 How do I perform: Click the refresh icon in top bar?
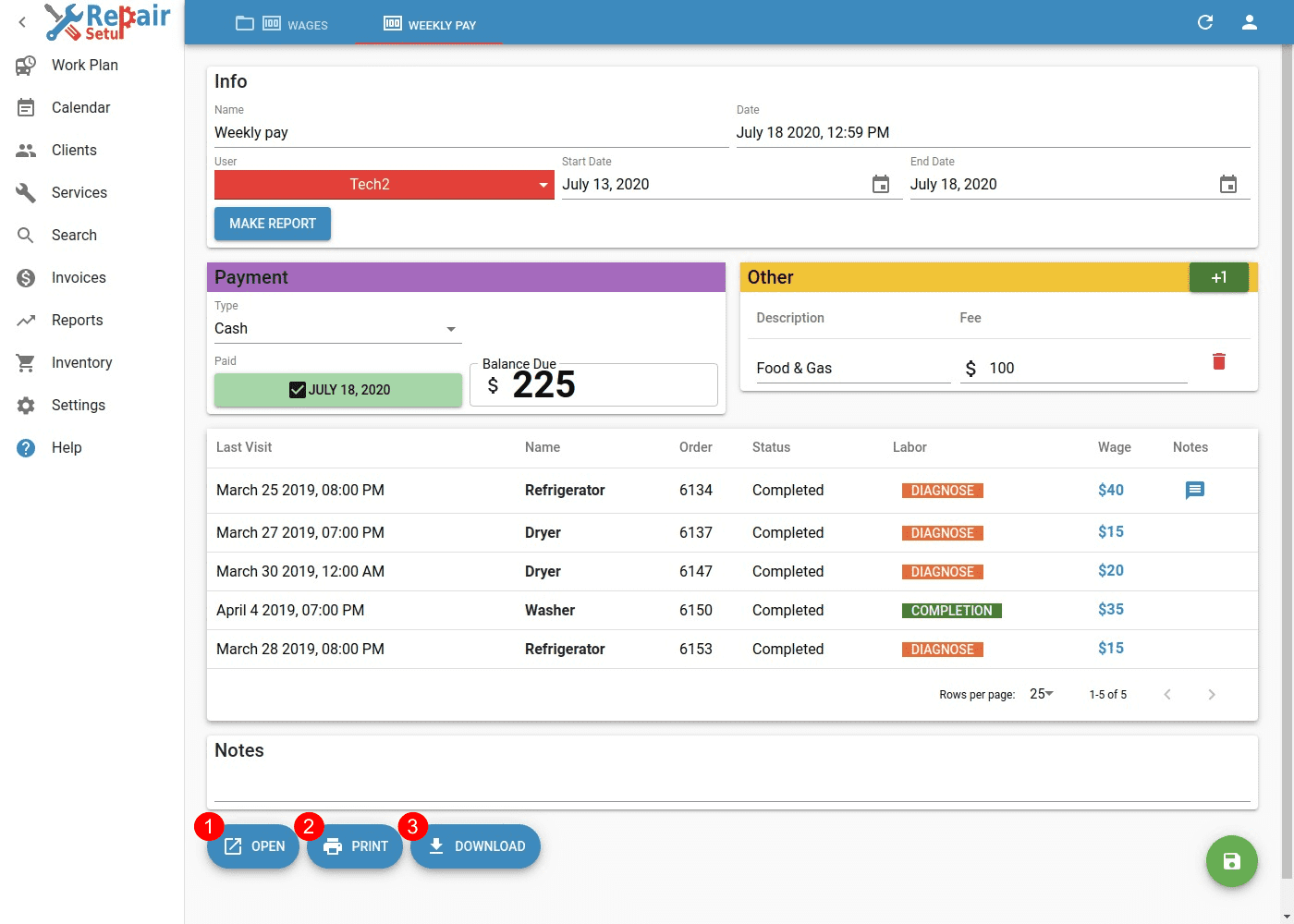tap(1205, 22)
